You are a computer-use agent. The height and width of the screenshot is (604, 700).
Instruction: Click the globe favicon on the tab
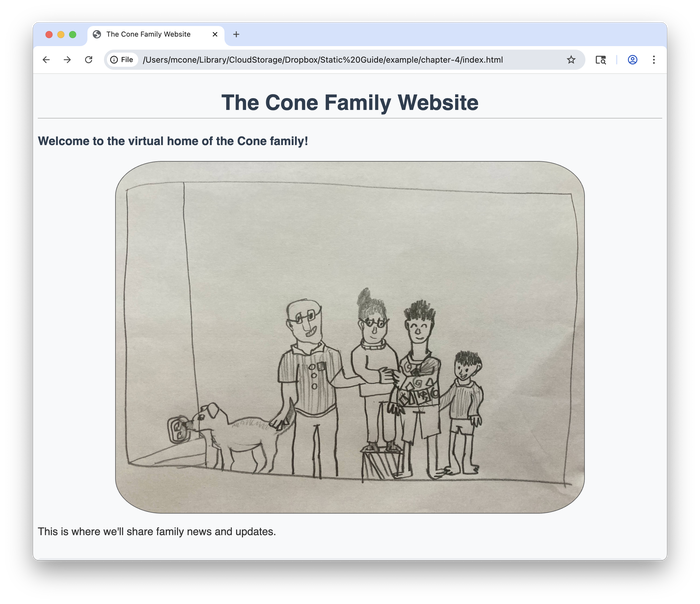(x=96, y=34)
